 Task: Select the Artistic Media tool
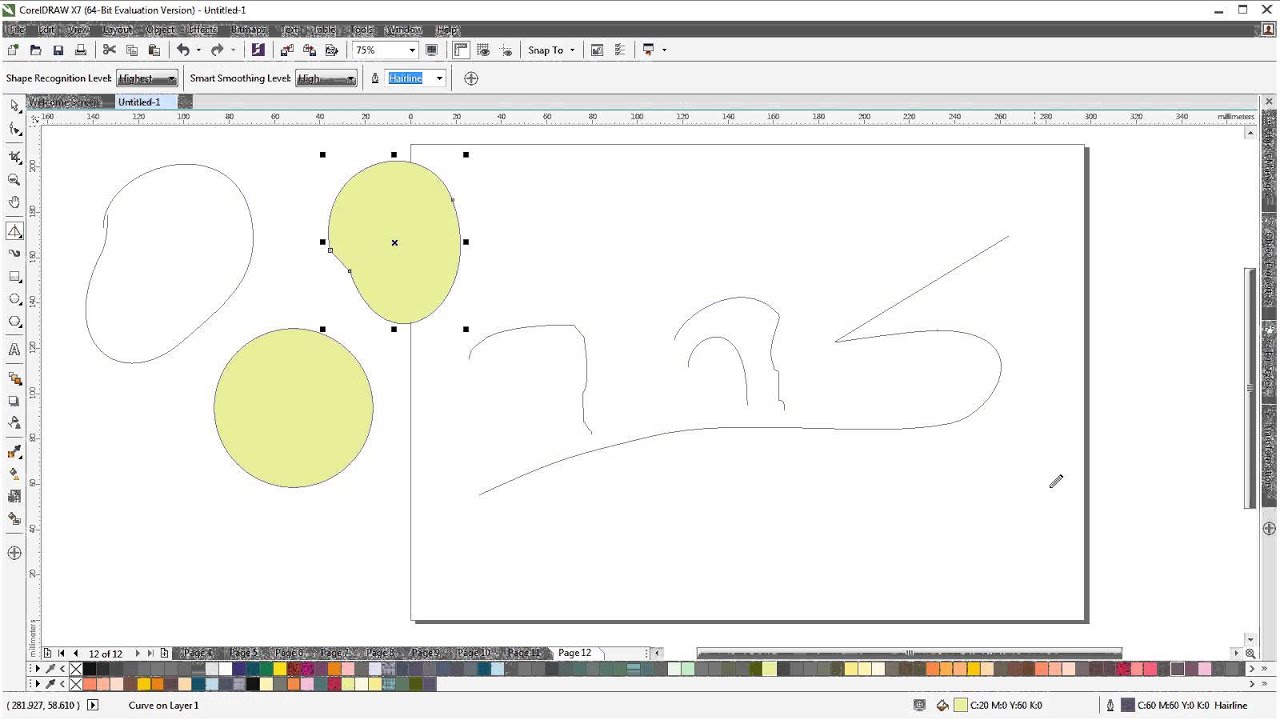14,254
